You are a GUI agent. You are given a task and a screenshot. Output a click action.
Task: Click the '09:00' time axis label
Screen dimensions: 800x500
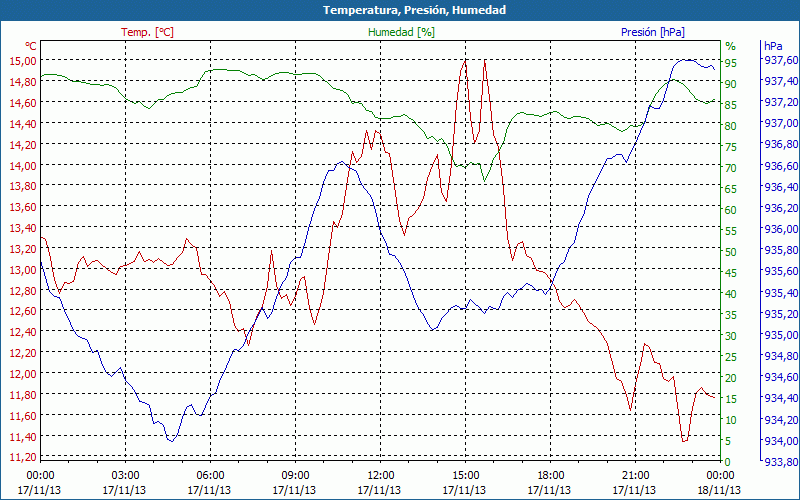pos(295,476)
